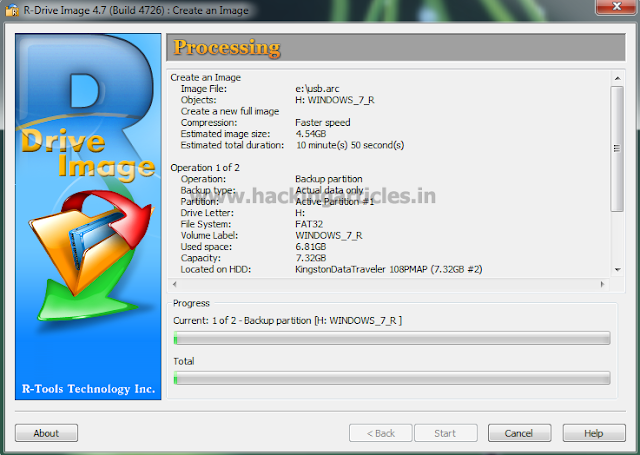Click the 'Create an Image' heading line

point(205,78)
